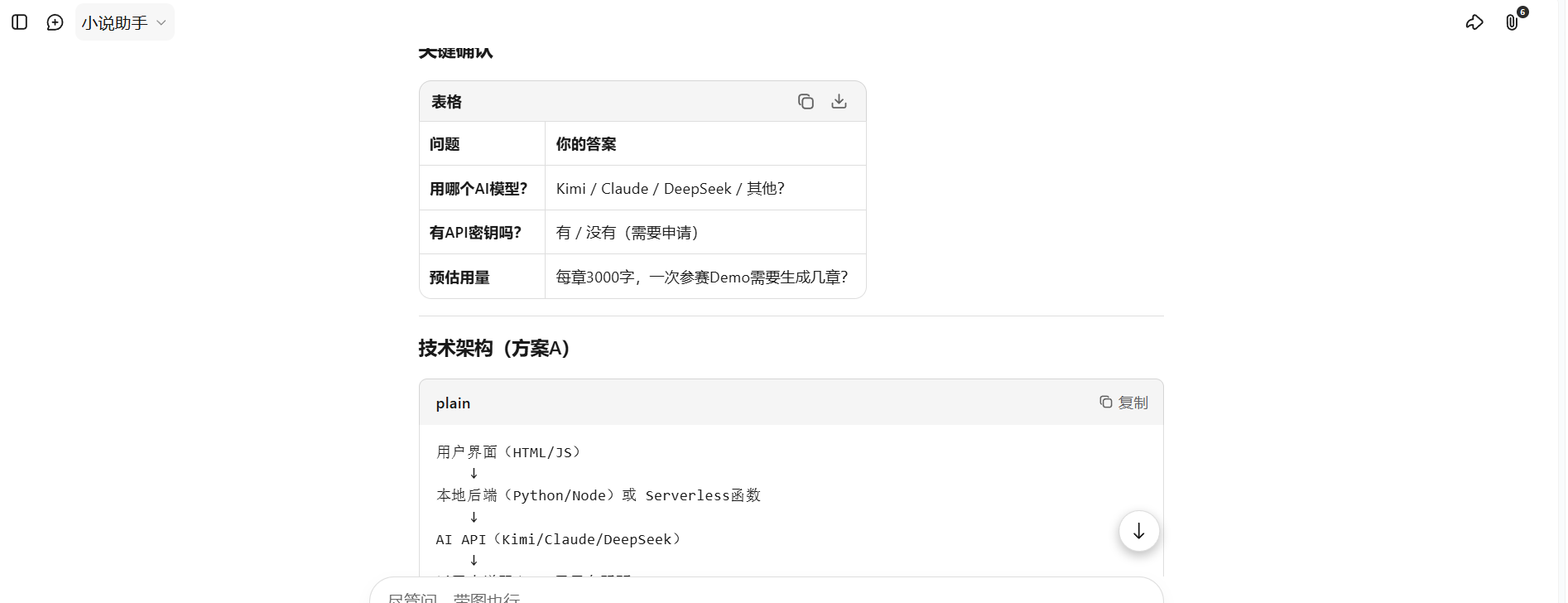
Task: Click the 用户界面（HTML/JS）code line
Action: (x=508, y=452)
